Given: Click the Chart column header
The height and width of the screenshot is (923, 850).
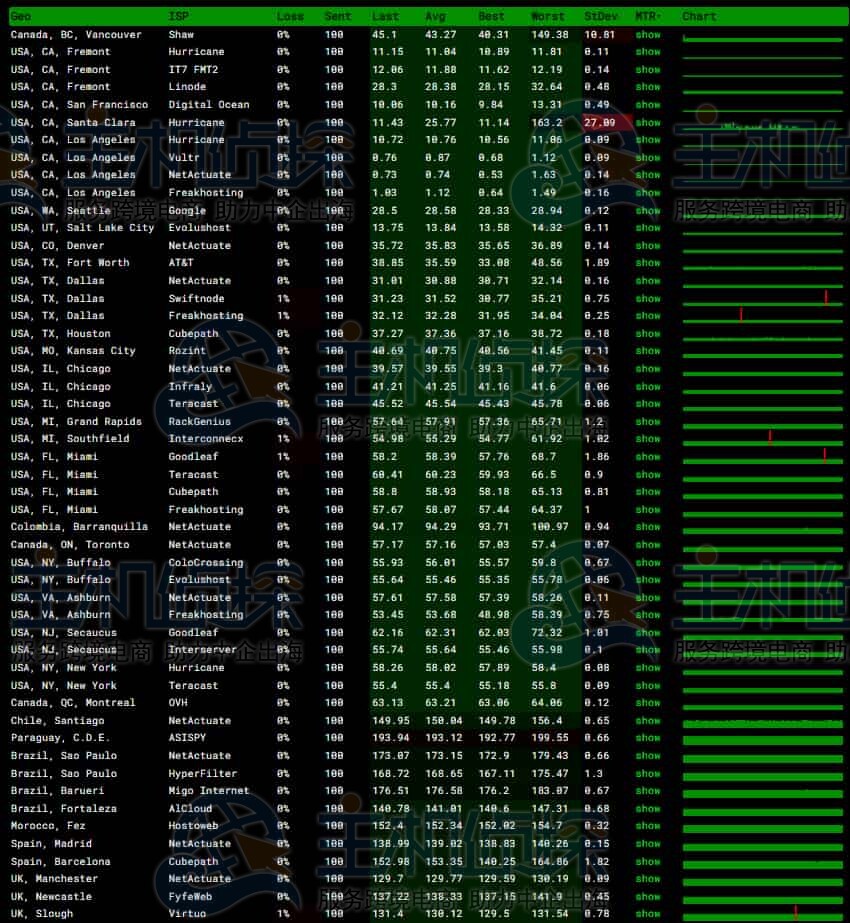Looking at the screenshot, I should click(699, 17).
